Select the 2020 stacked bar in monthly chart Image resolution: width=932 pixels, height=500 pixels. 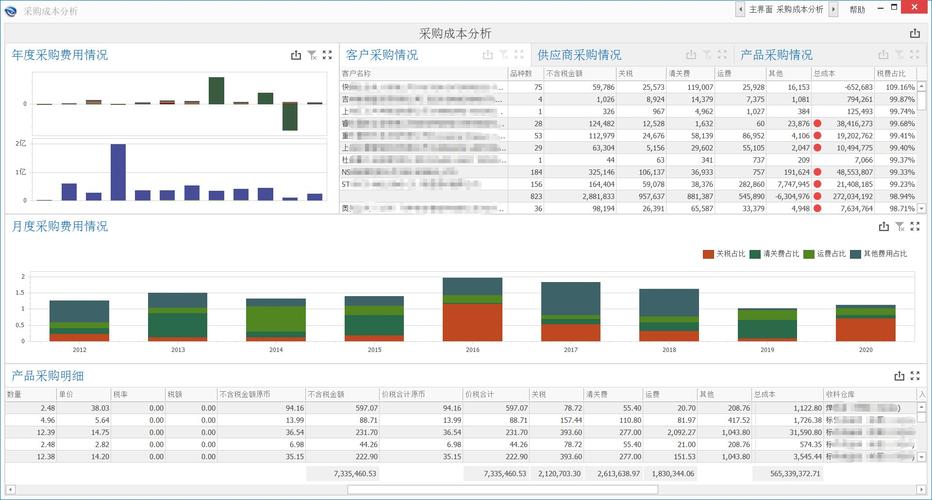(865, 323)
